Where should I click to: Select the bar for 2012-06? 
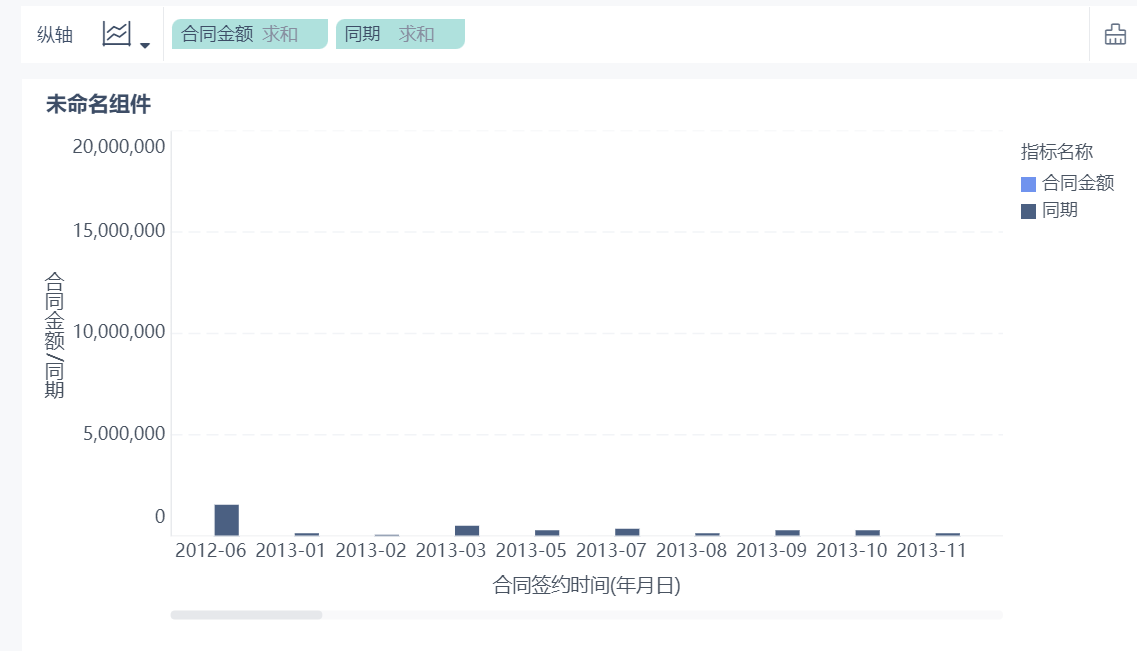(226, 520)
